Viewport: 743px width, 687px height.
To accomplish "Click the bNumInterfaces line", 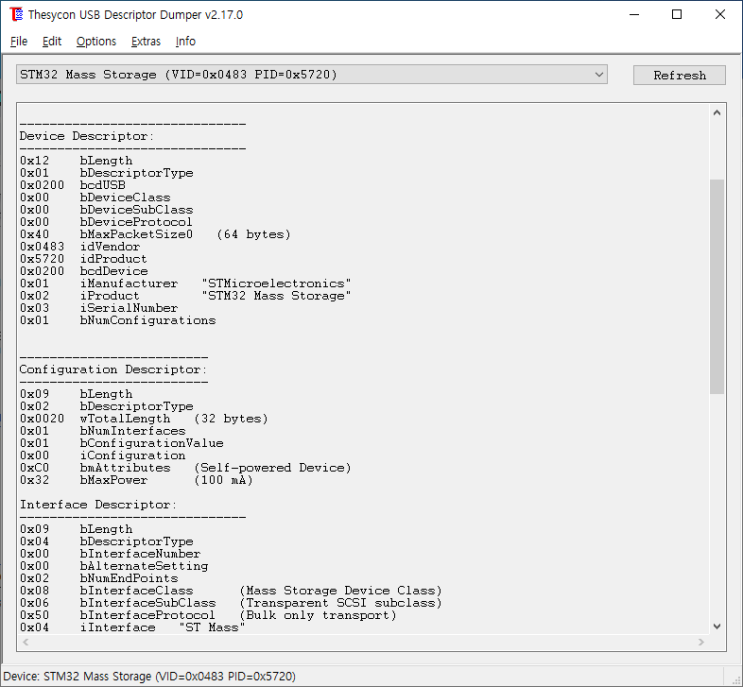I will tap(102, 431).
